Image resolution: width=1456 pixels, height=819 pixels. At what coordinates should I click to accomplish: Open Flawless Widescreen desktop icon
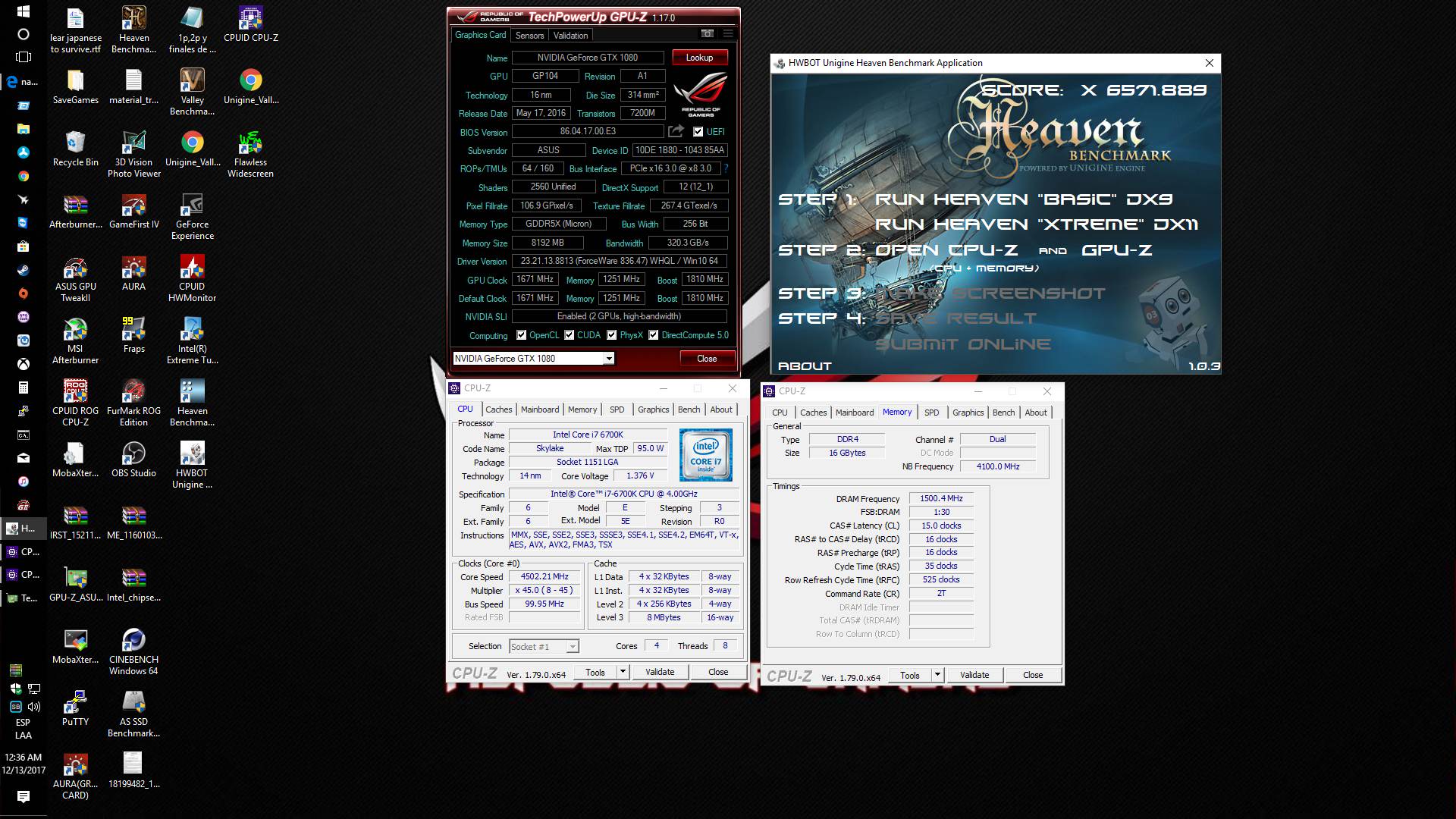click(251, 155)
